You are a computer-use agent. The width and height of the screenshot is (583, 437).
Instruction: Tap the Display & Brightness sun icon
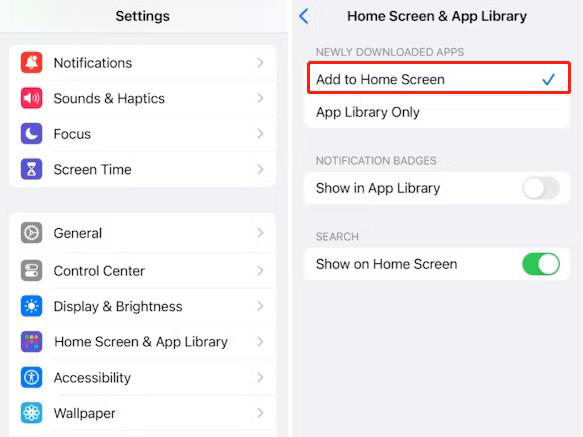point(31,306)
